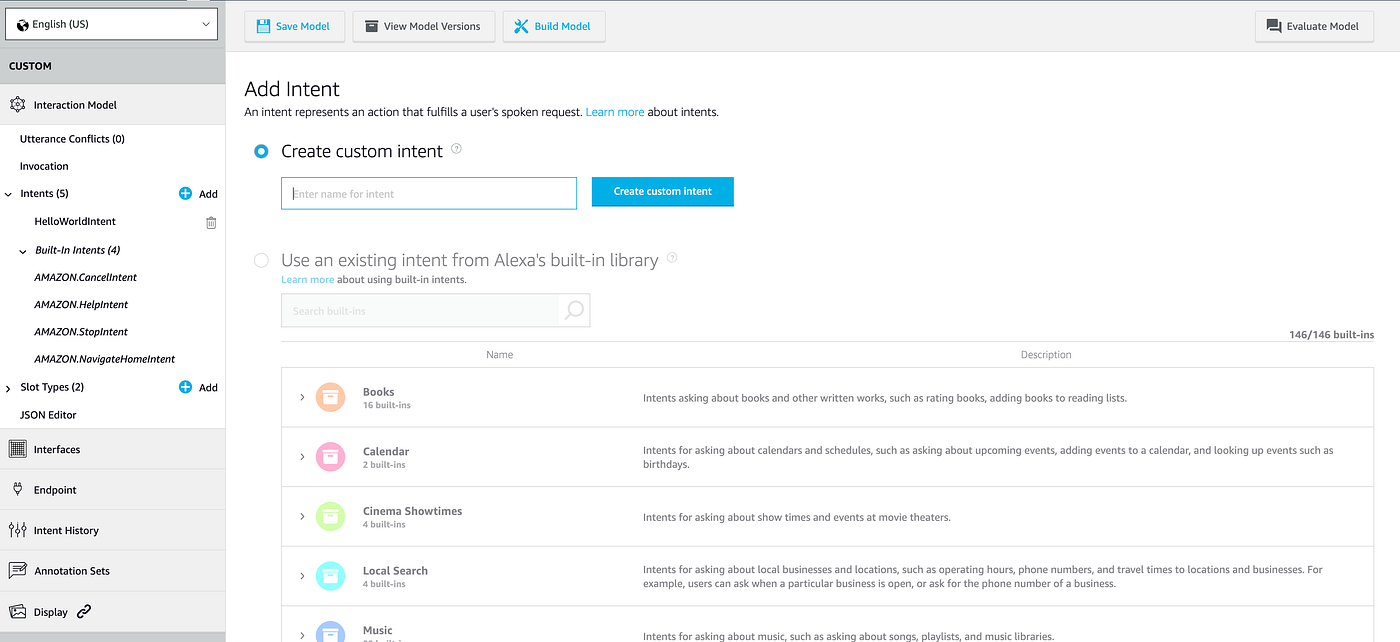Click help icon beside built-in library option
This screenshot has height=642, width=1400.
(x=672, y=257)
